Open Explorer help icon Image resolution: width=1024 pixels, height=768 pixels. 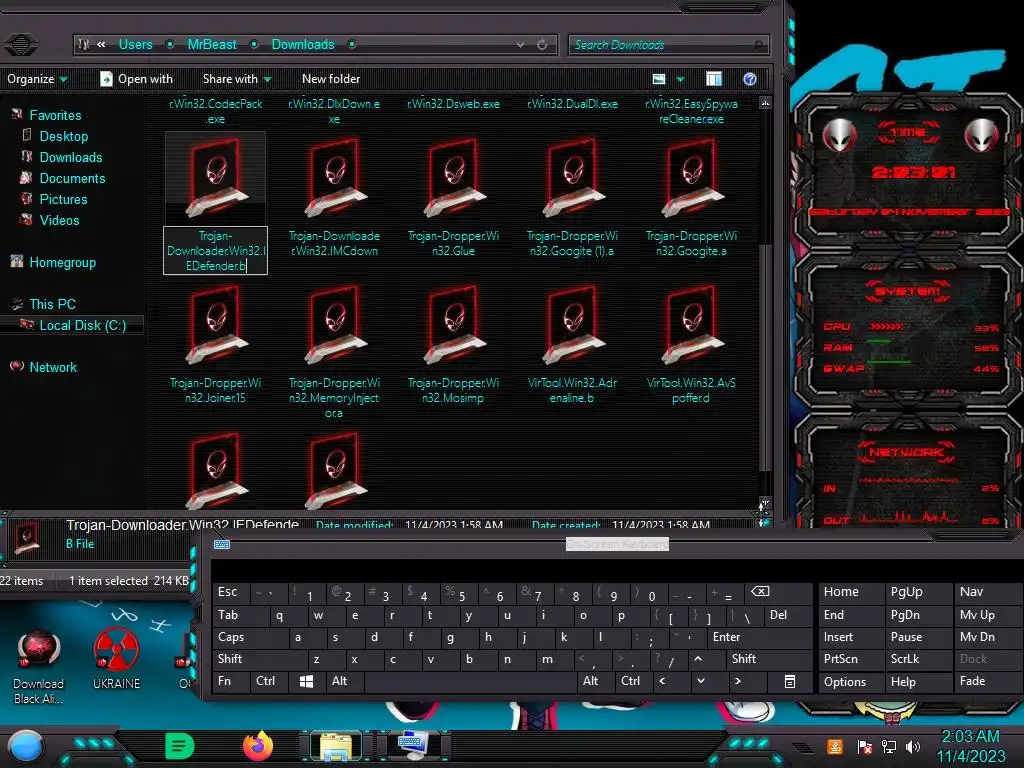pyautogui.click(x=750, y=79)
